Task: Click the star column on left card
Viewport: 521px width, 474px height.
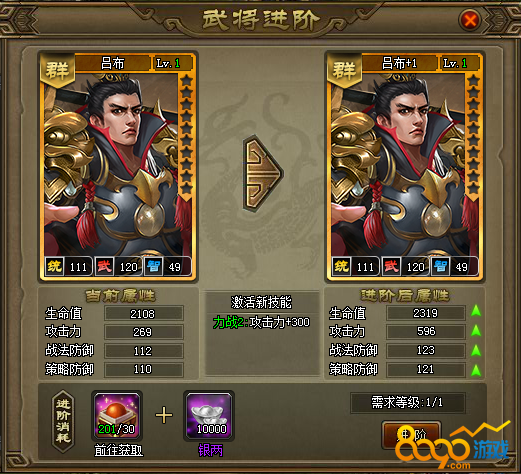Action: (x=186, y=135)
